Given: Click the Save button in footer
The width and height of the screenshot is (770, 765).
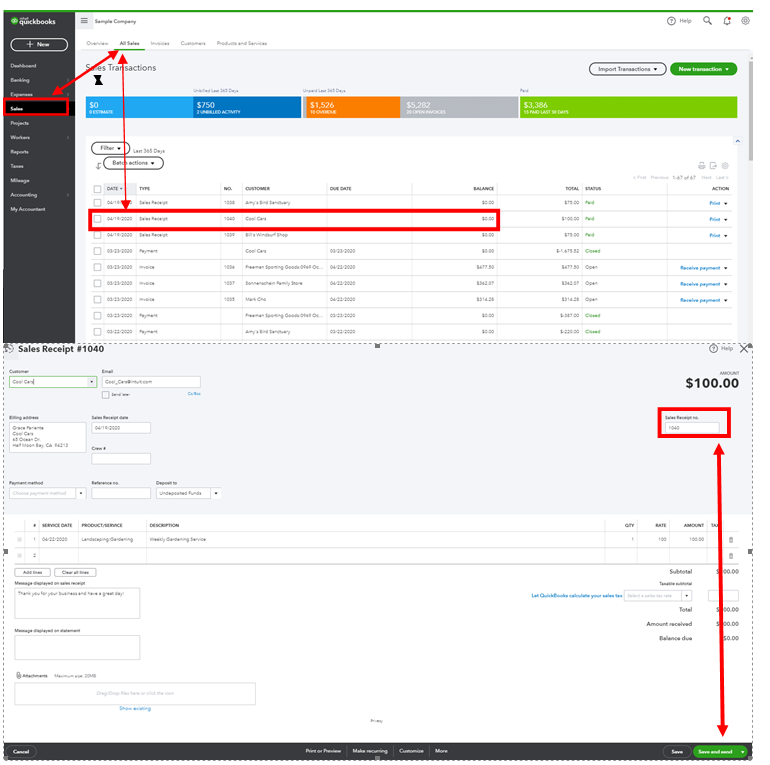Looking at the screenshot, I should 677,752.
